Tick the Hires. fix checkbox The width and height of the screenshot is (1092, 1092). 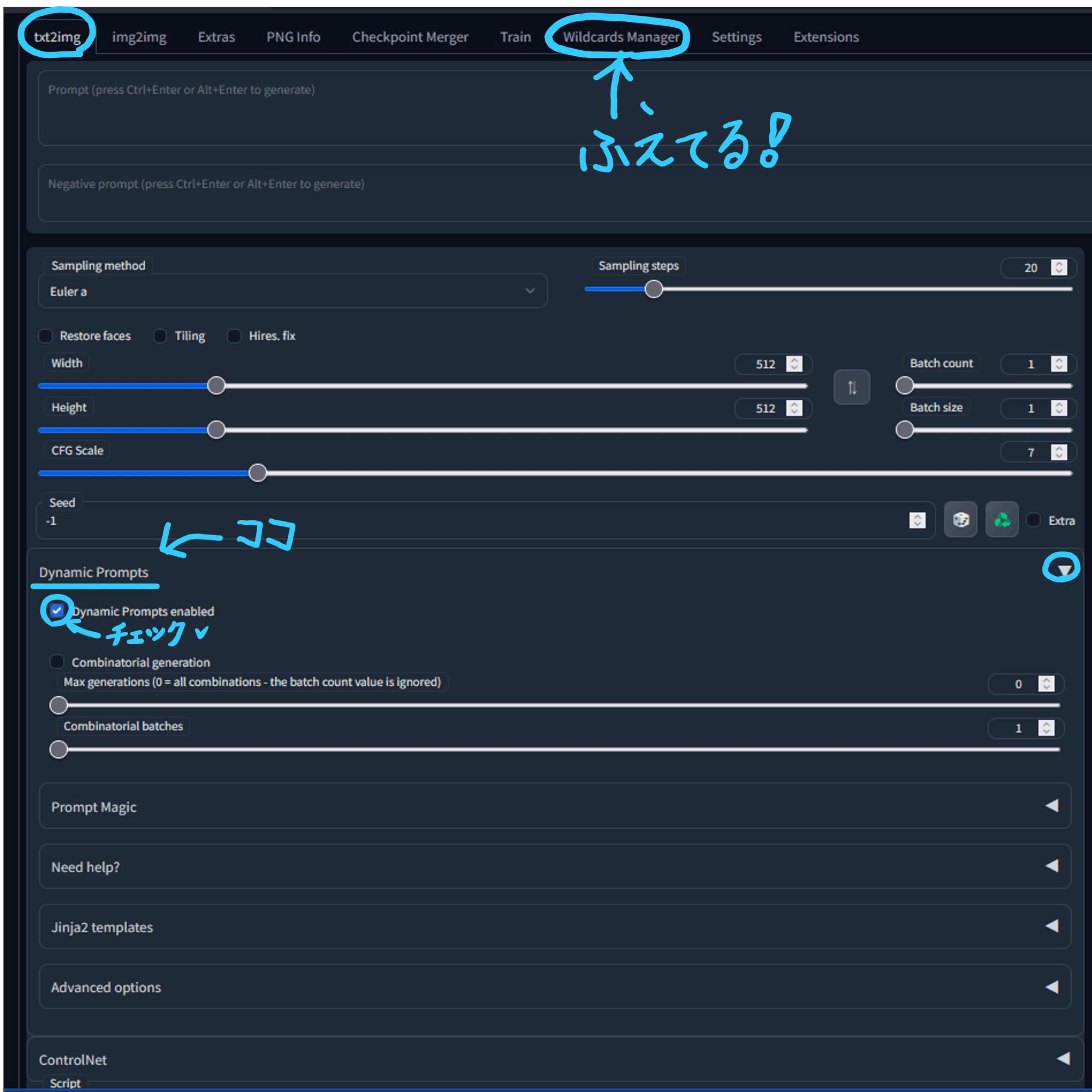pos(234,336)
